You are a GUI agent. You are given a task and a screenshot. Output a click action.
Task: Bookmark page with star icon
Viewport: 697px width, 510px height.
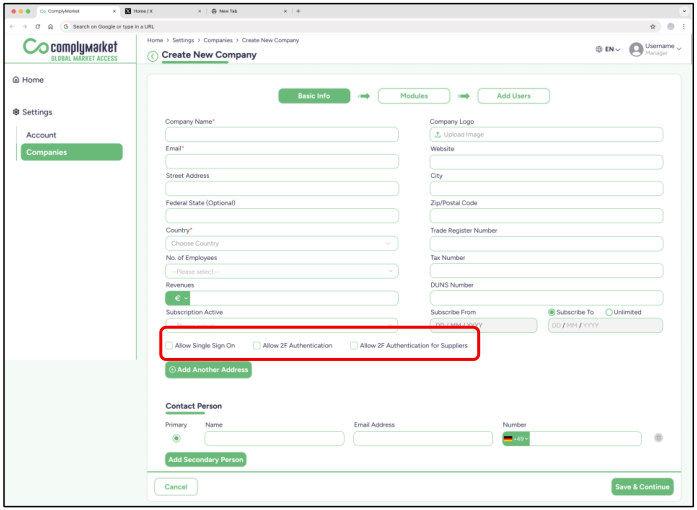(x=653, y=27)
